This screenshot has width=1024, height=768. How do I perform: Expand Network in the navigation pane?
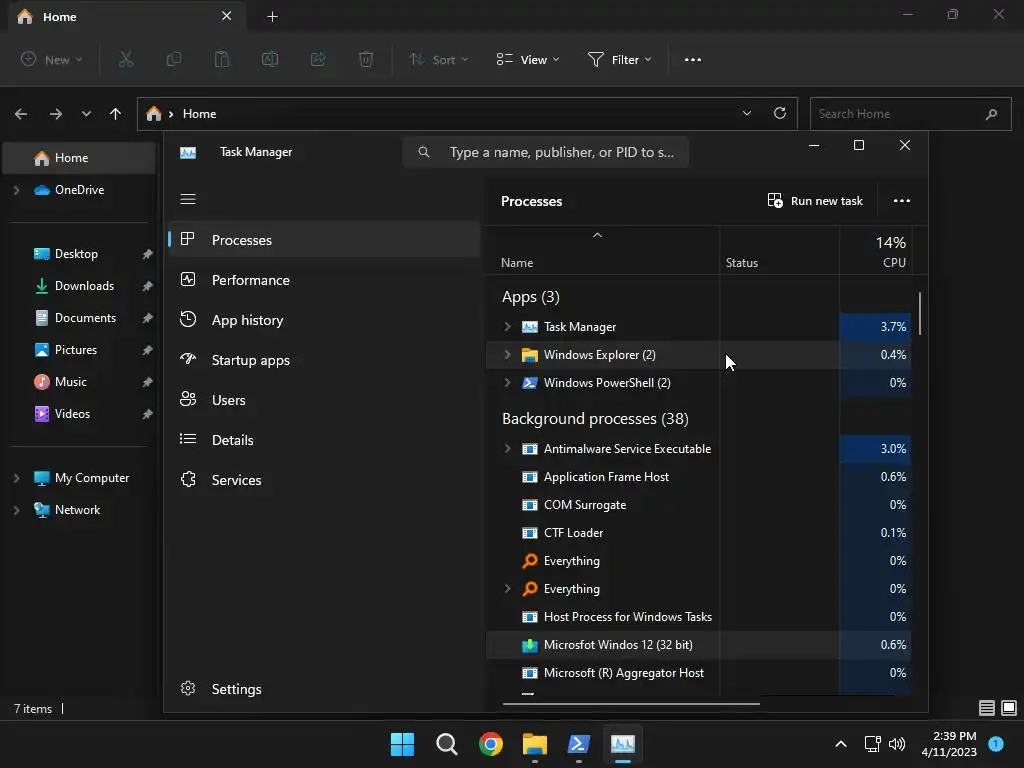click(17, 510)
